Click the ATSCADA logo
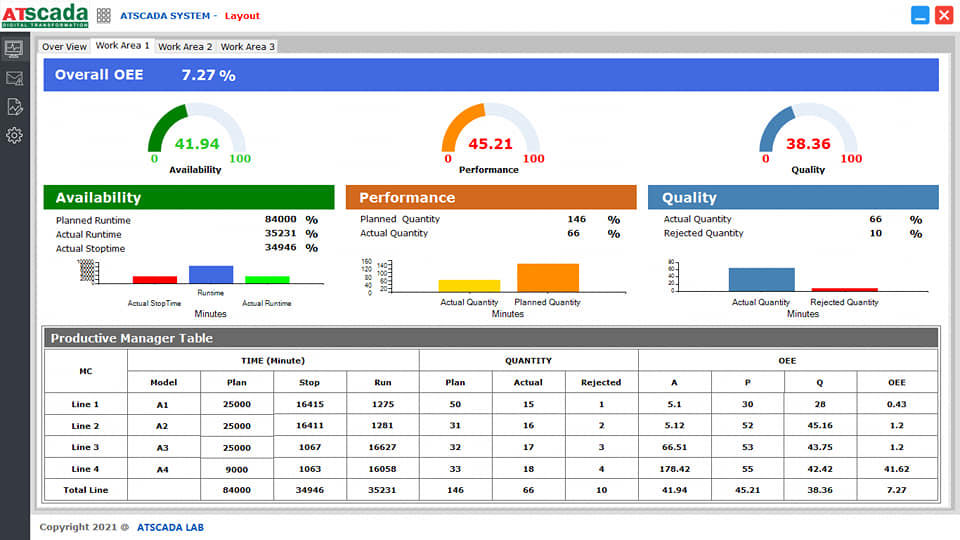960x540 pixels. click(x=44, y=15)
